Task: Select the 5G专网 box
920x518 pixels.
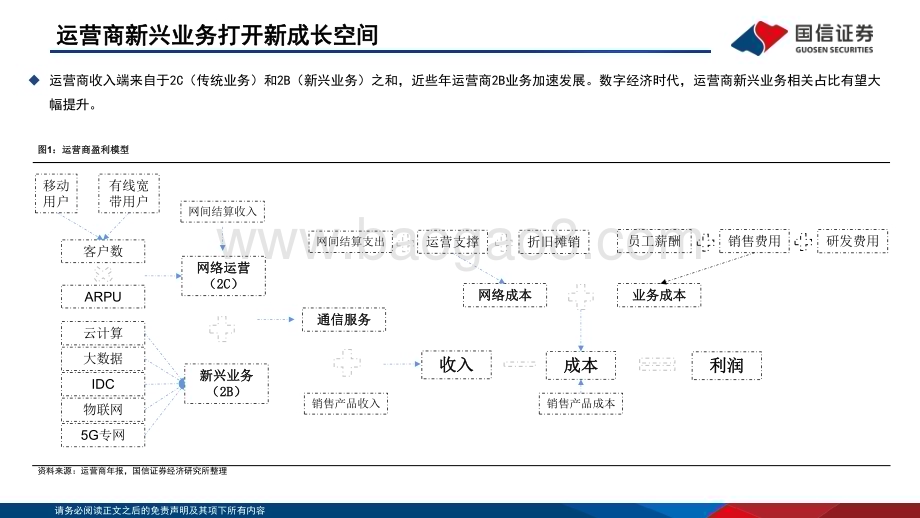Action: point(103,435)
